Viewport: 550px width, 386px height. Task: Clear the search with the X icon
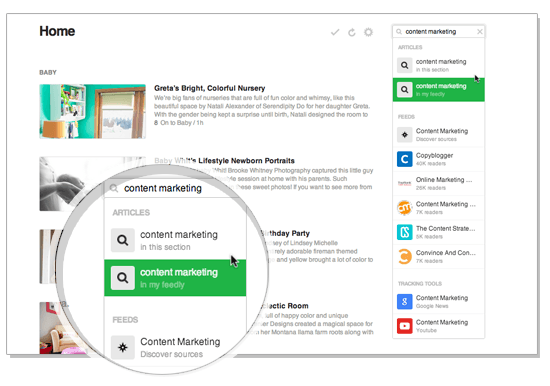point(479,32)
